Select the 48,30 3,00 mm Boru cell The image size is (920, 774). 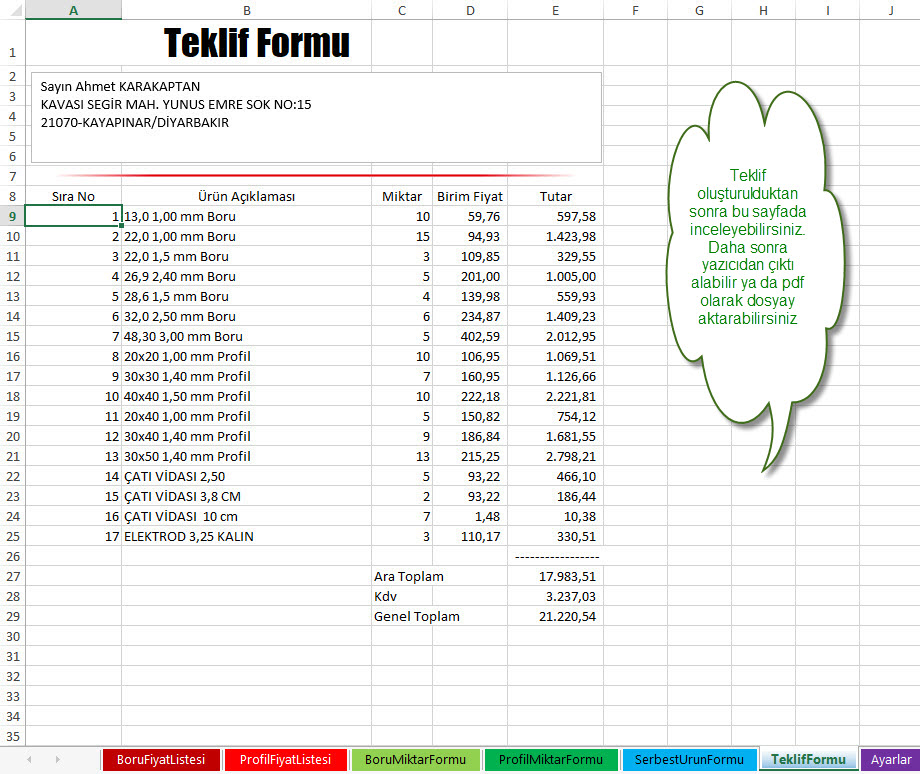(x=246, y=336)
